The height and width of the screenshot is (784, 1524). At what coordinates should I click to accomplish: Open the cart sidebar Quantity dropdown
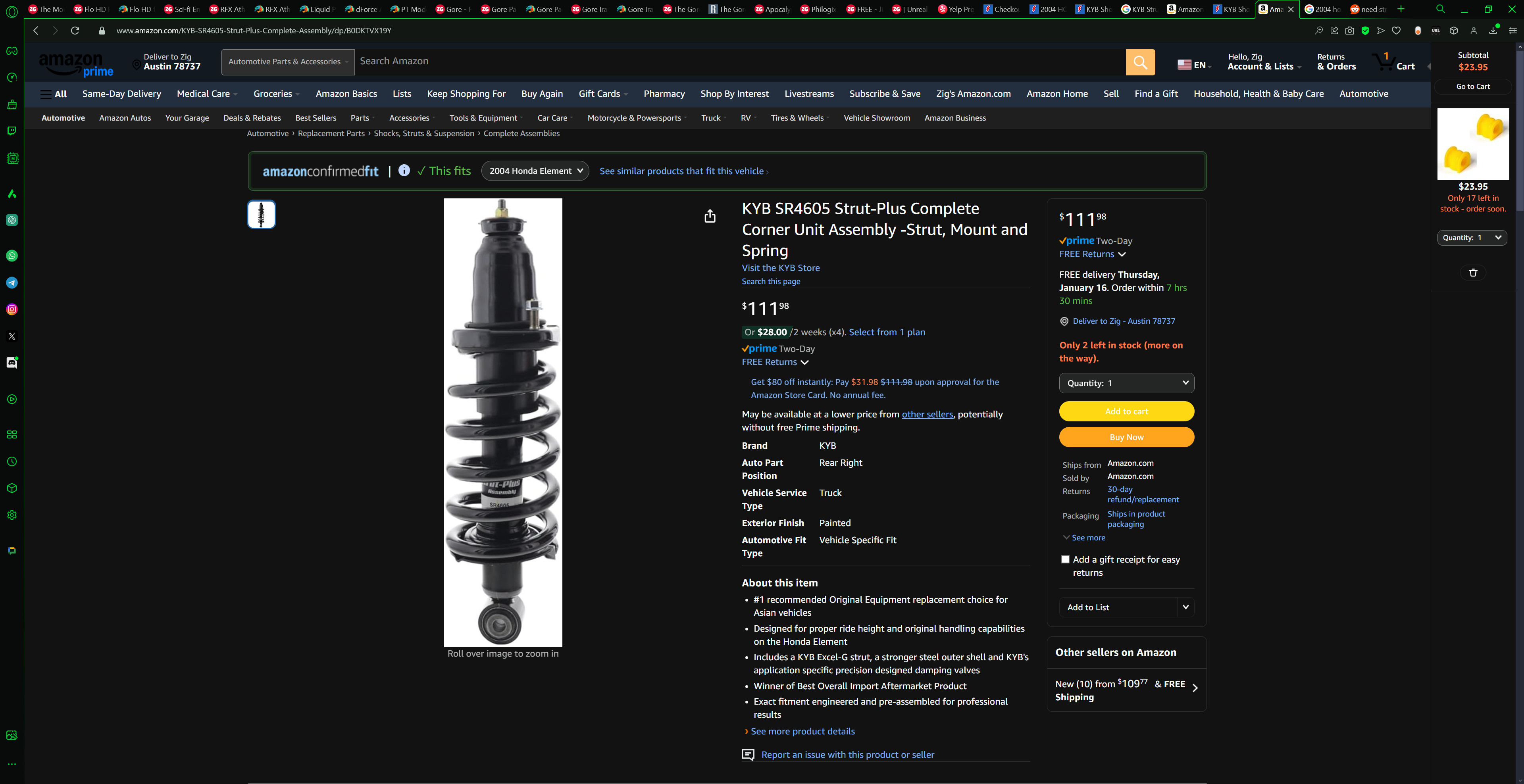(1472, 238)
